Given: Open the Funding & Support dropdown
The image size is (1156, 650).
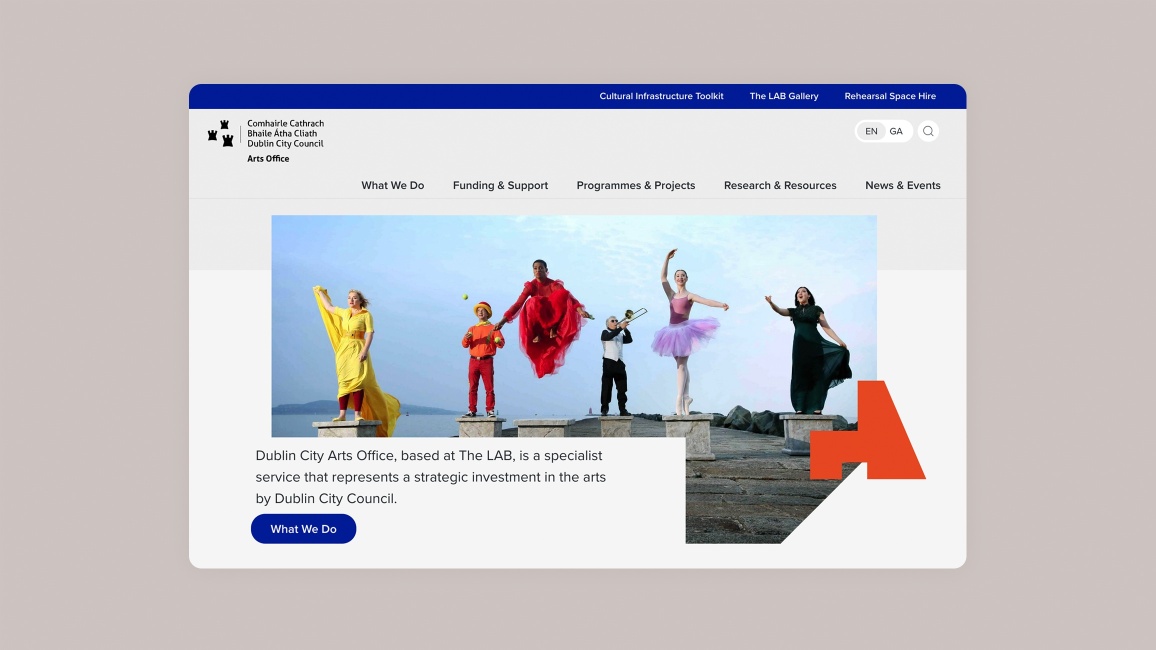Looking at the screenshot, I should coord(500,185).
